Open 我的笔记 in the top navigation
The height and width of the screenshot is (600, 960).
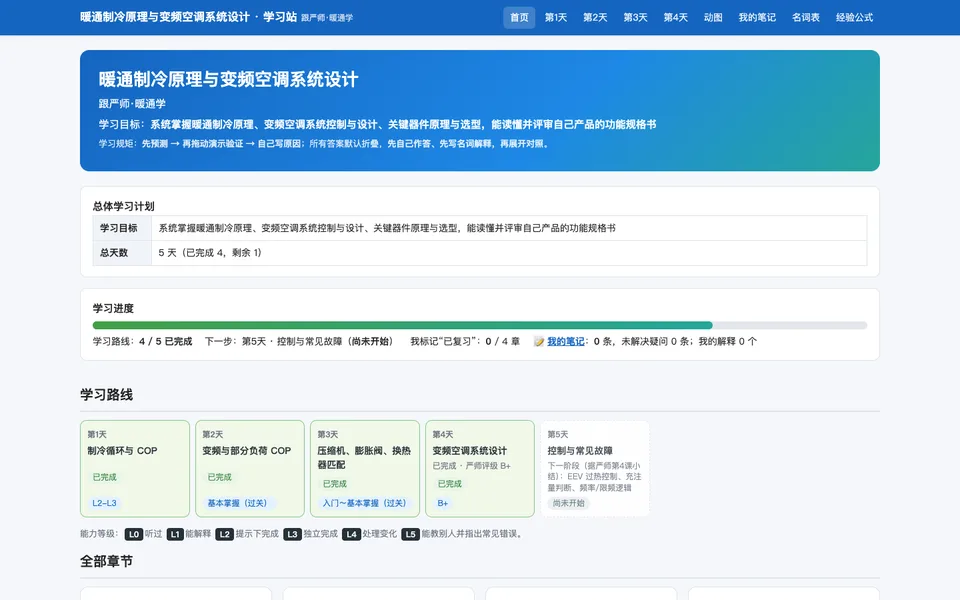click(x=757, y=18)
